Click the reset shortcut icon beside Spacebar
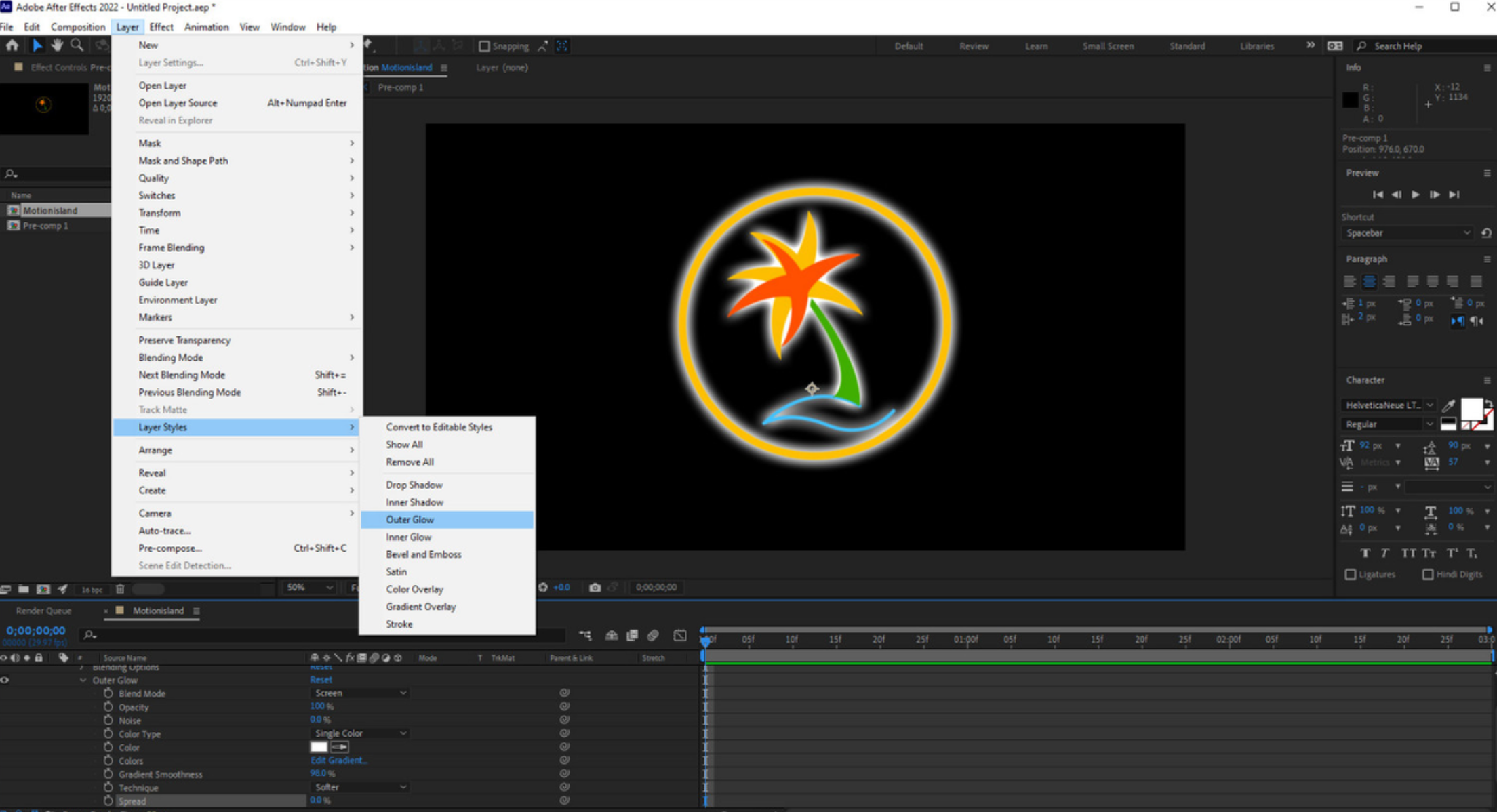1497x812 pixels. click(1486, 232)
